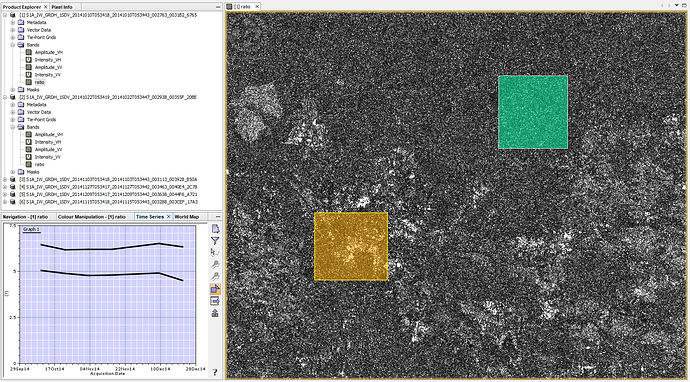Open the document list dropdown arrow

677,6
